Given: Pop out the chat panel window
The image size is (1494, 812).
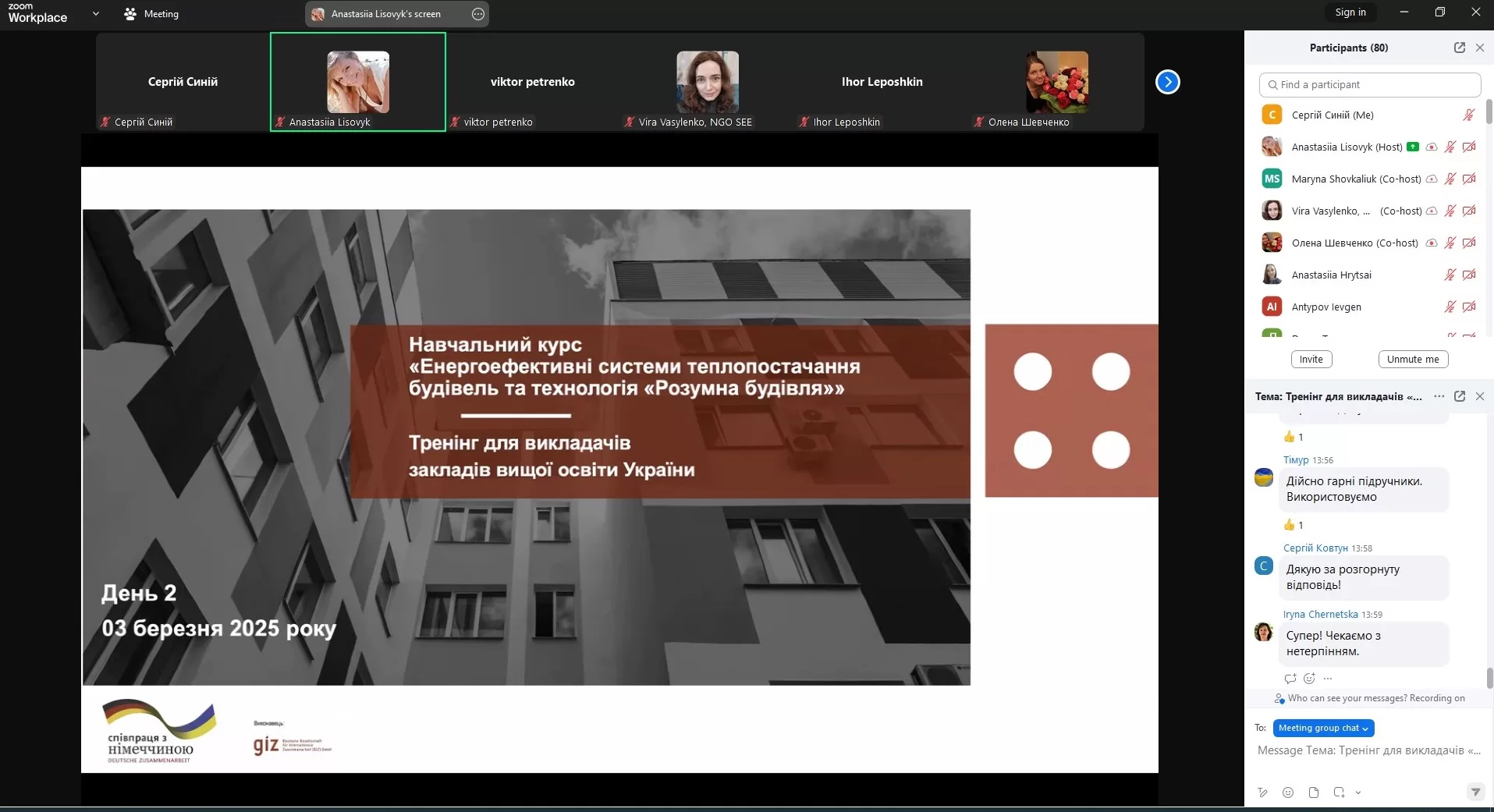Looking at the screenshot, I should 1459,396.
